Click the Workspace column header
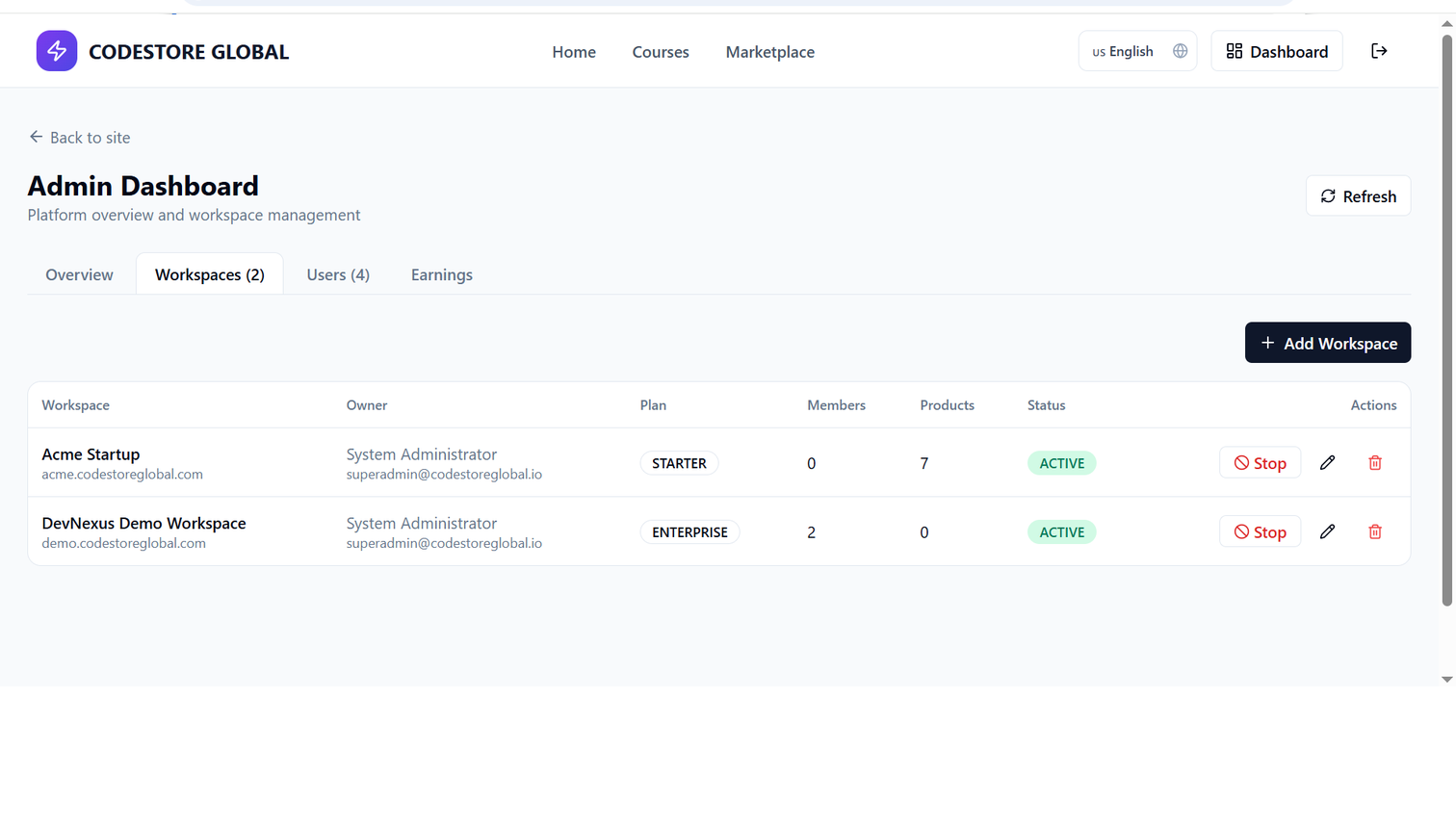Viewport: 1456px width, 828px height. coord(75,405)
